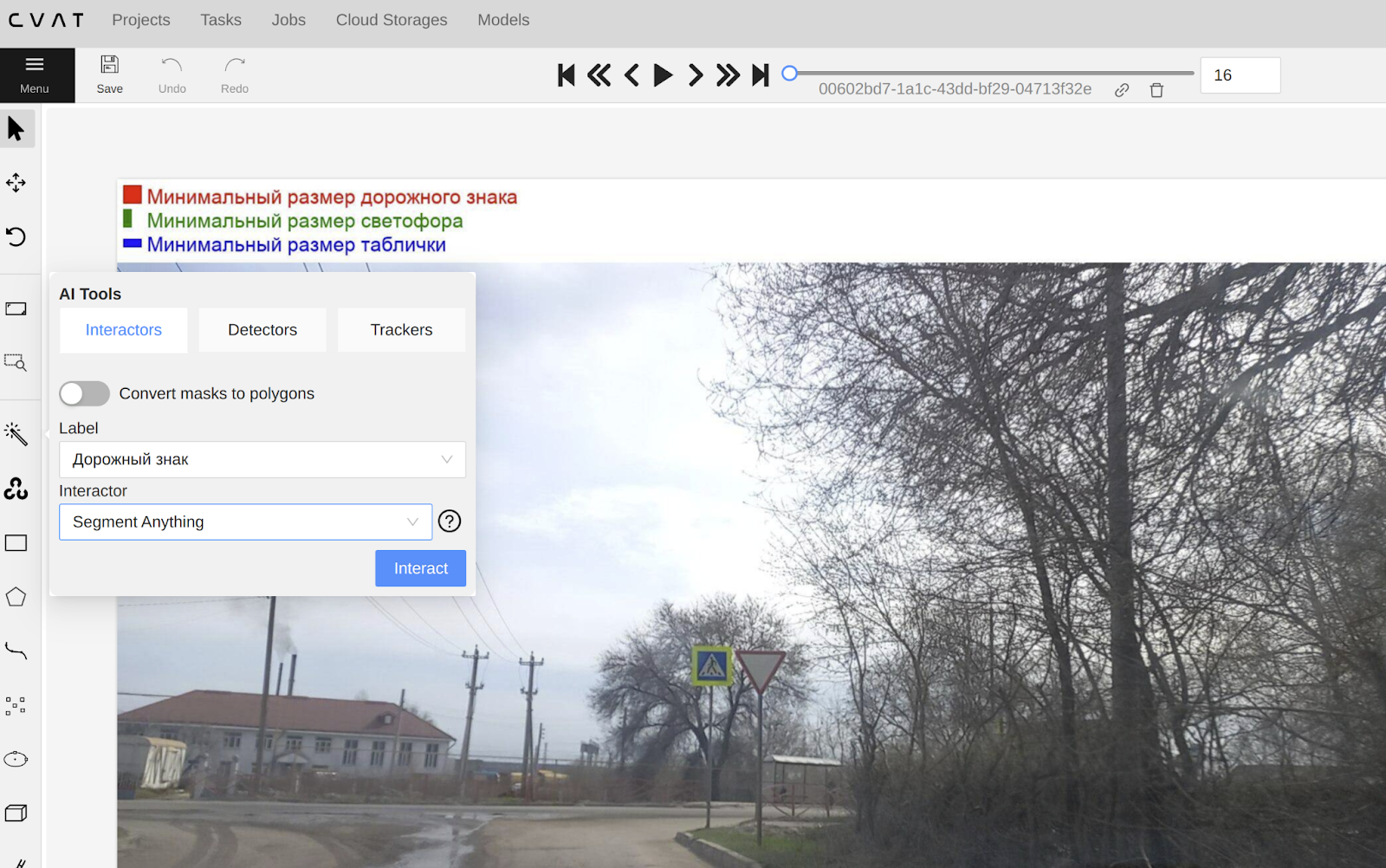Go to the last frame
The image size is (1386, 868).
pyautogui.click(x=761, y=75)
